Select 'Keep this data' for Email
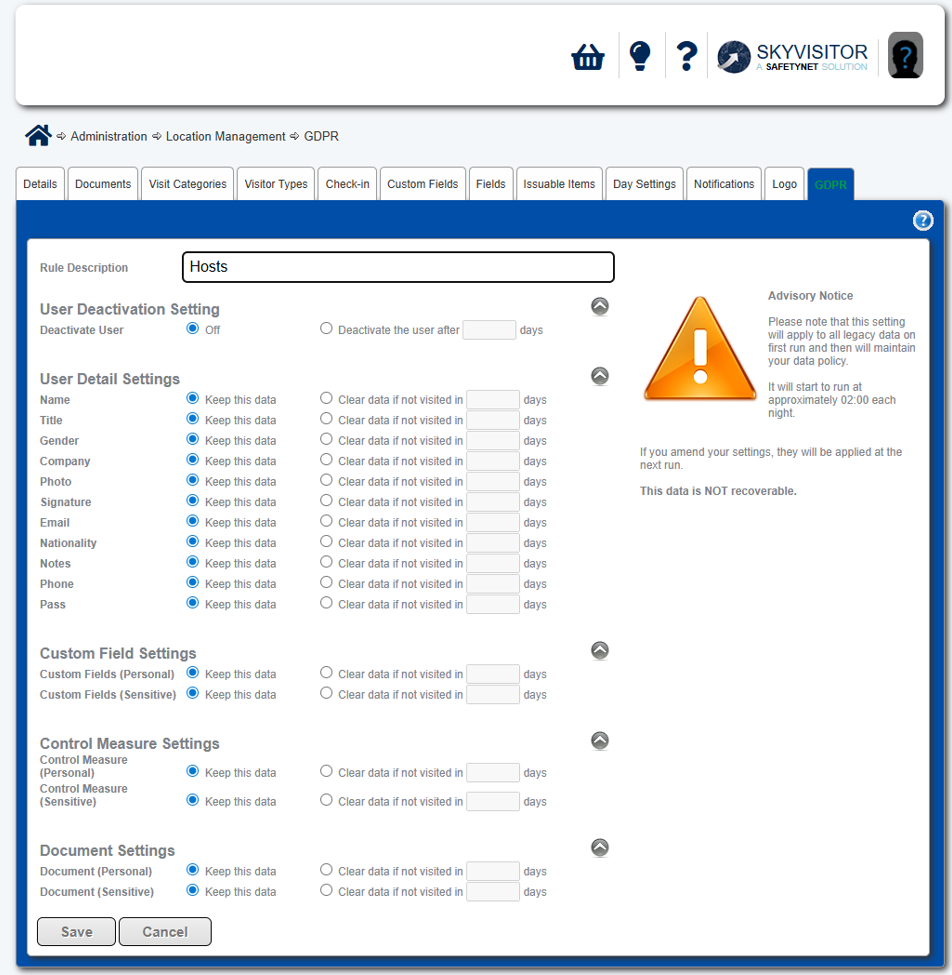This screenshot has width=952, height=975. click(193, 521)
